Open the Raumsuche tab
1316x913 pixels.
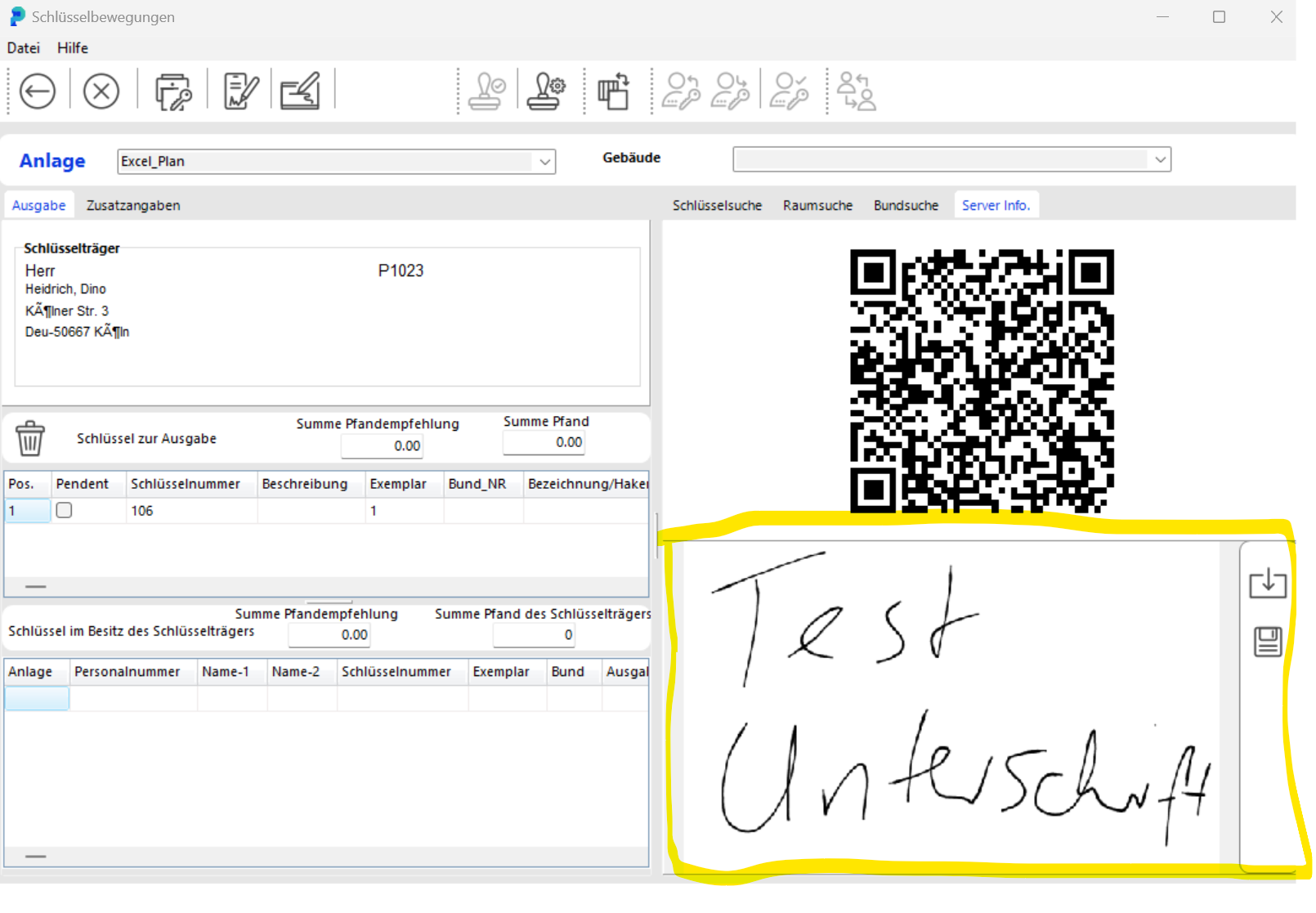[x=817, y=205]
